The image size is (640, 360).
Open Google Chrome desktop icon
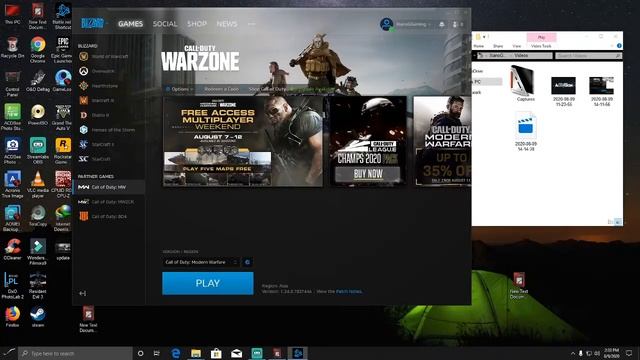[38, 49]
